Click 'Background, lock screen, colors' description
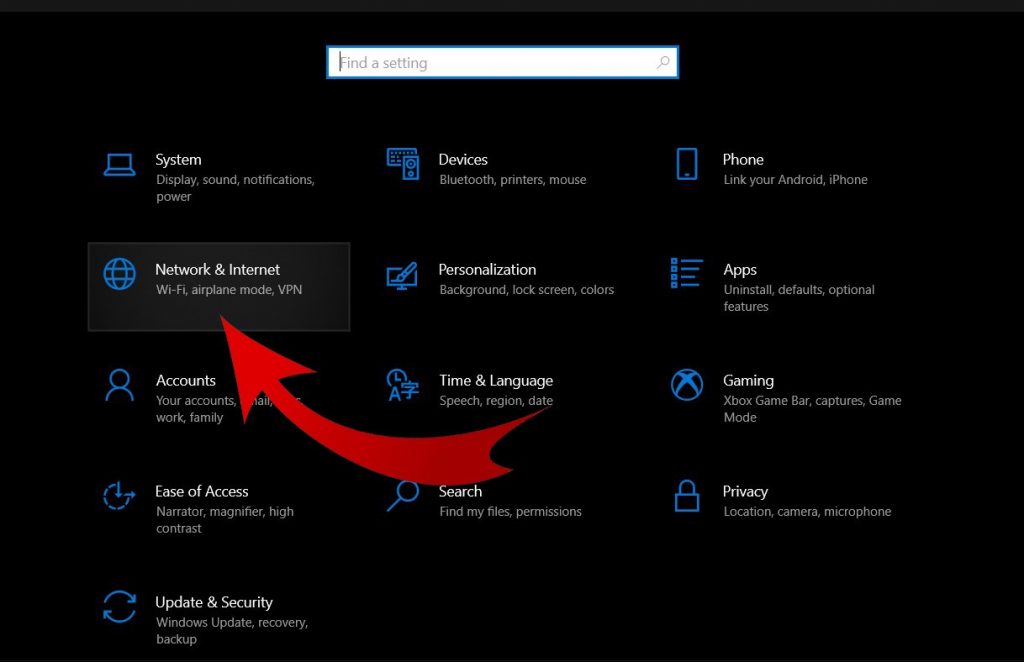Image resolution: width=1024 pixels, height=662 pixels. [x=526, y=289]
